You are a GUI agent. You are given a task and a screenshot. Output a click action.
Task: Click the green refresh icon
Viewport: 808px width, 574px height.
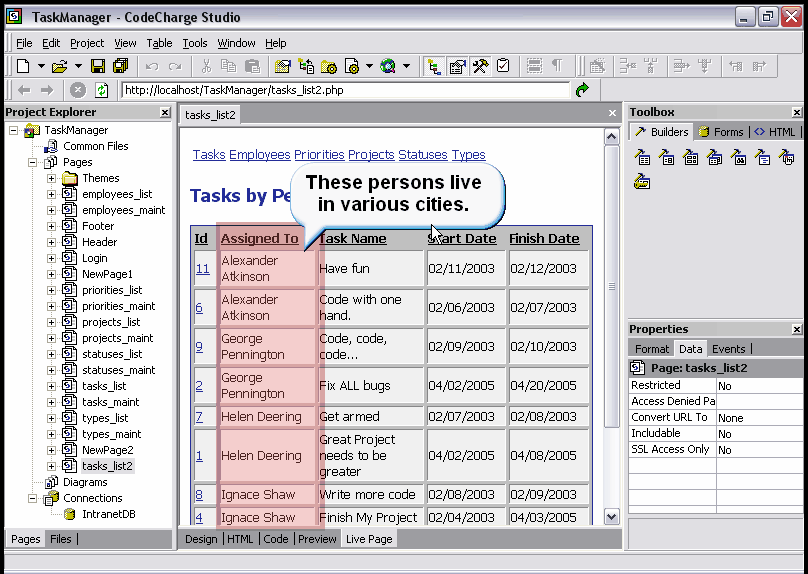point(102,90)
